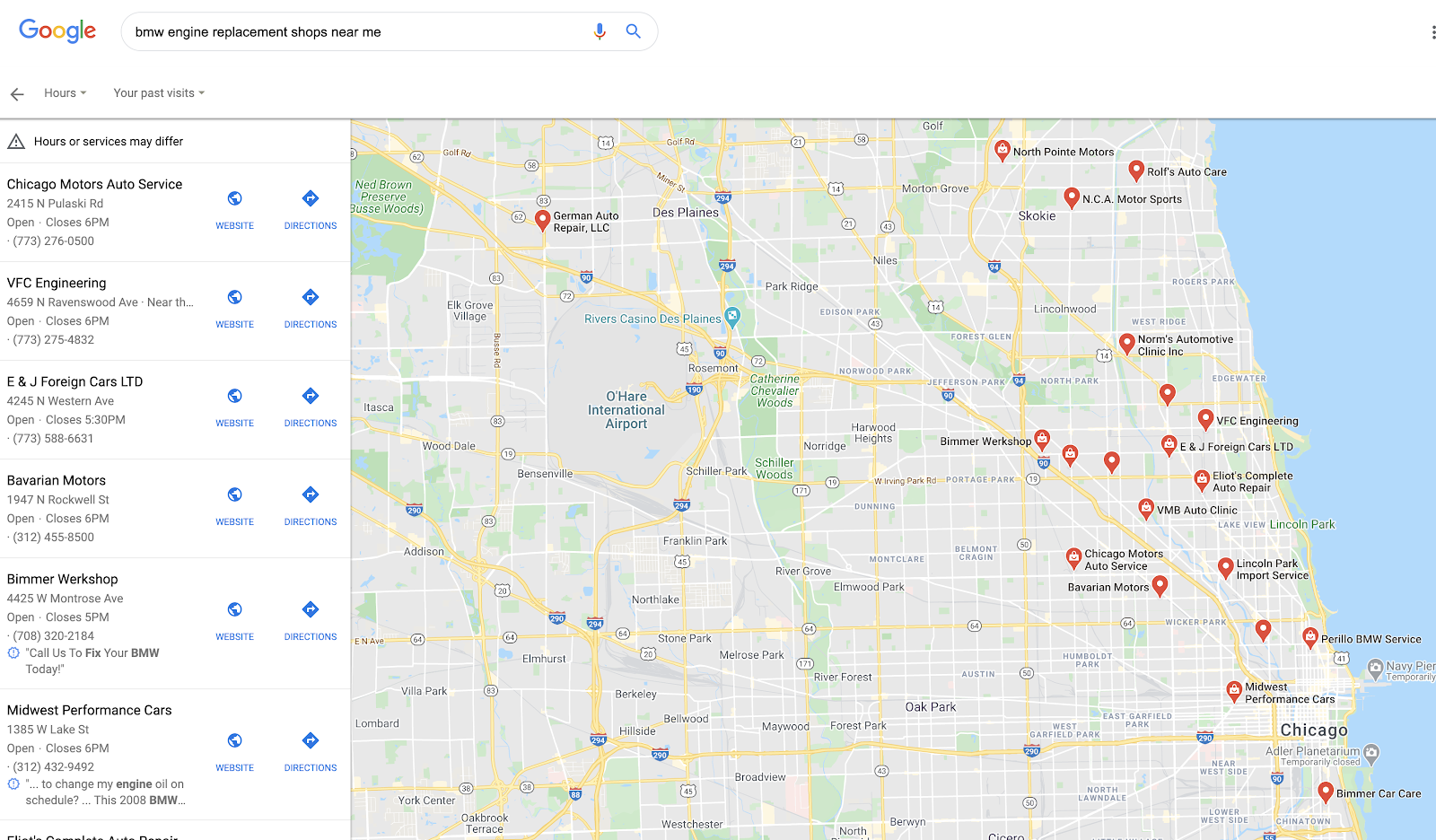Click phone number (773) 276-0500

53,241
